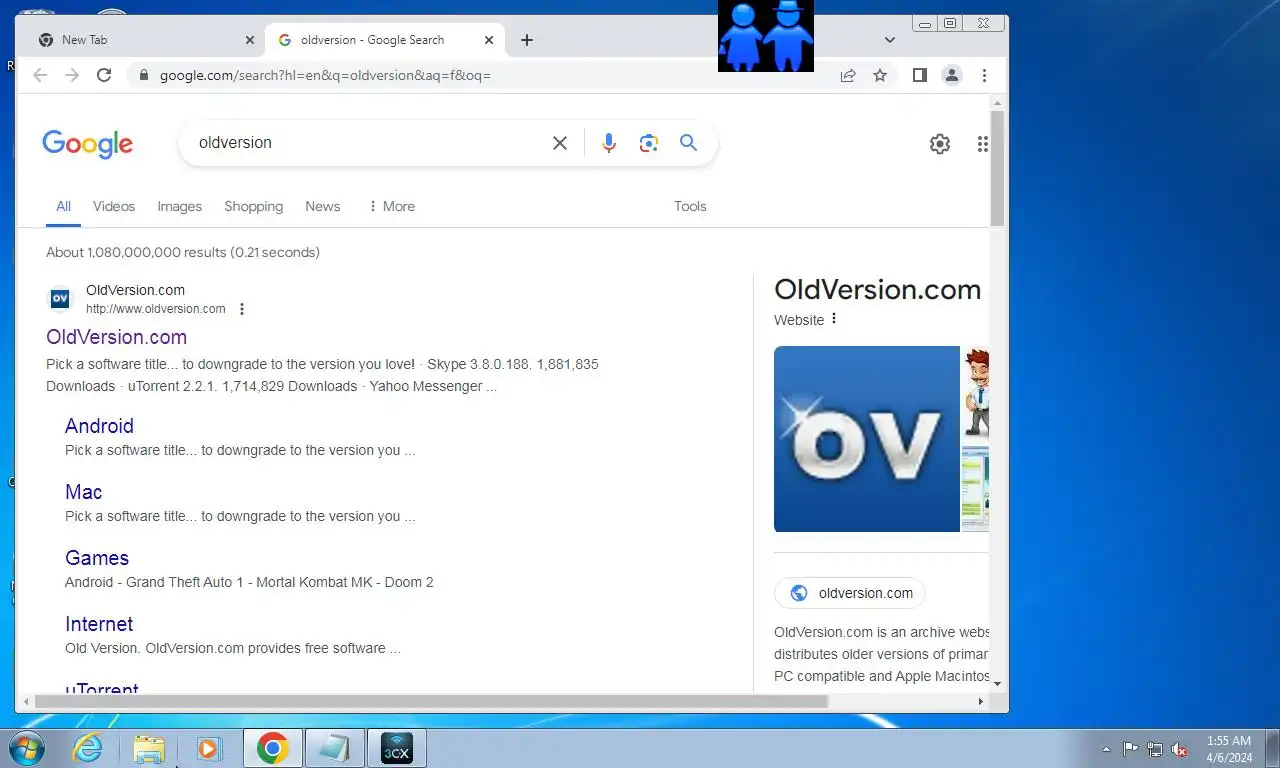Open Chrome side panel icon
This screenshot has width=1280, height=768.
click(x=920, y=75)
